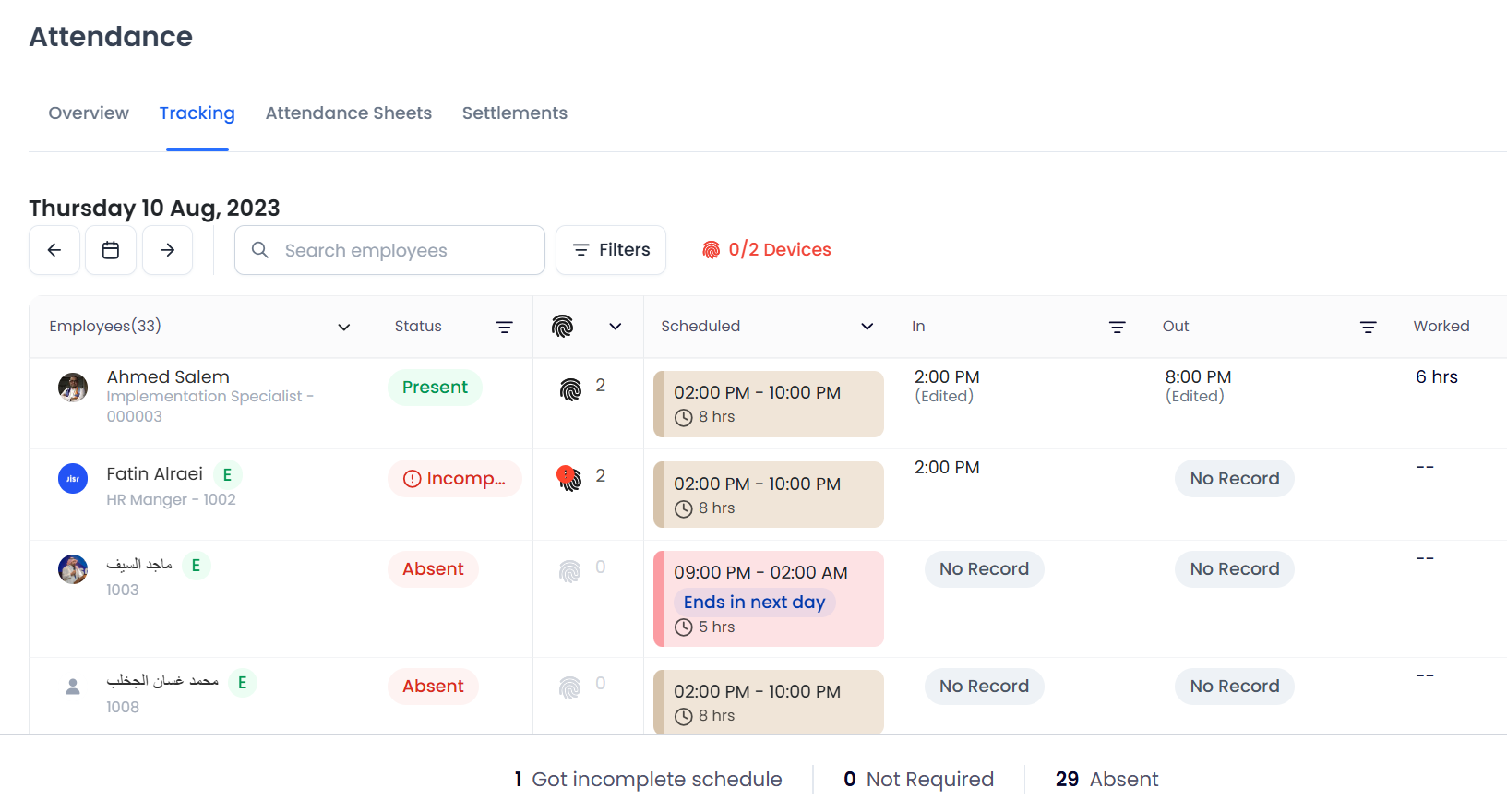Open the In column filter

1117,327
